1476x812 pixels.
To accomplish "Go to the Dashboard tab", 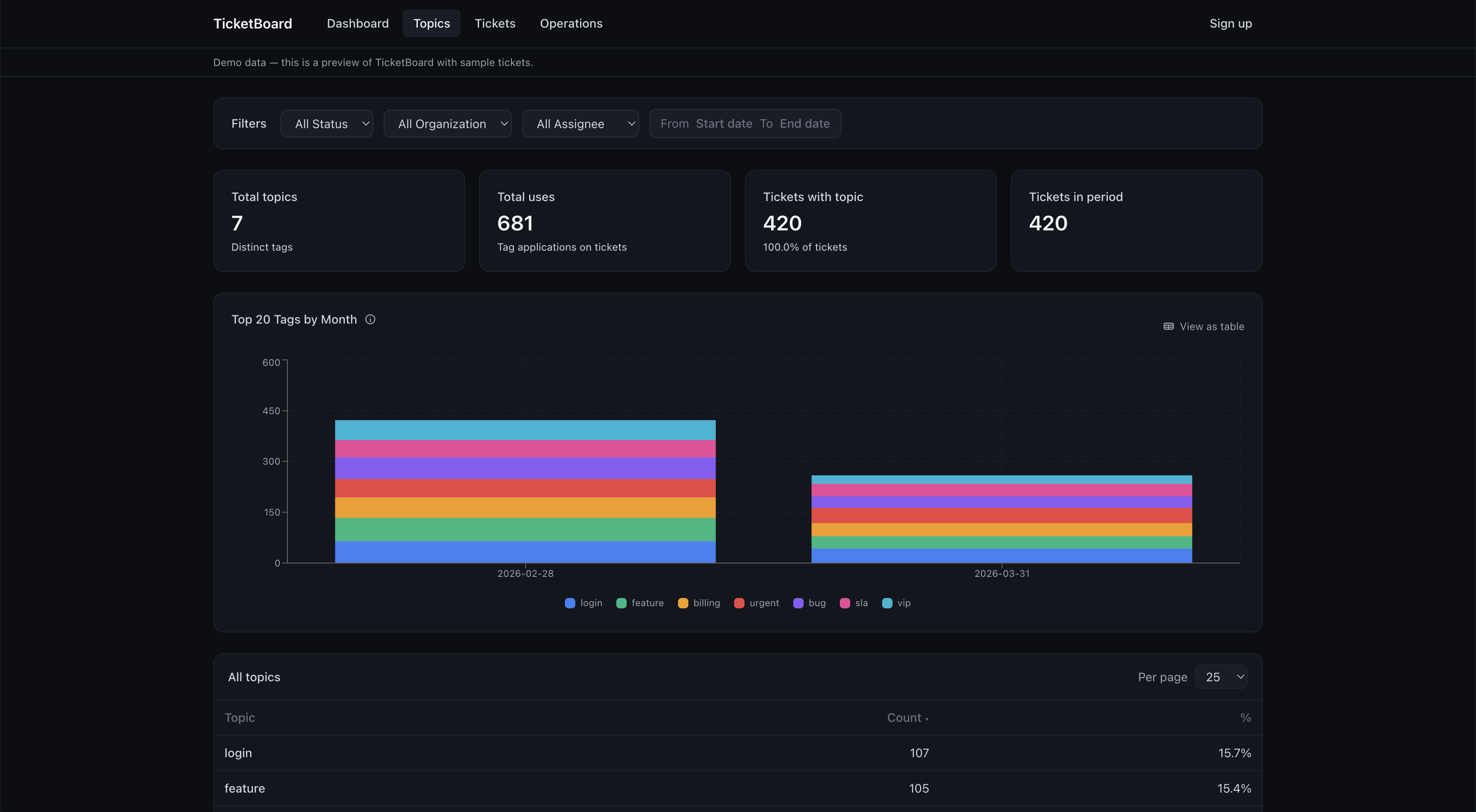I will (x=357, y=23).
